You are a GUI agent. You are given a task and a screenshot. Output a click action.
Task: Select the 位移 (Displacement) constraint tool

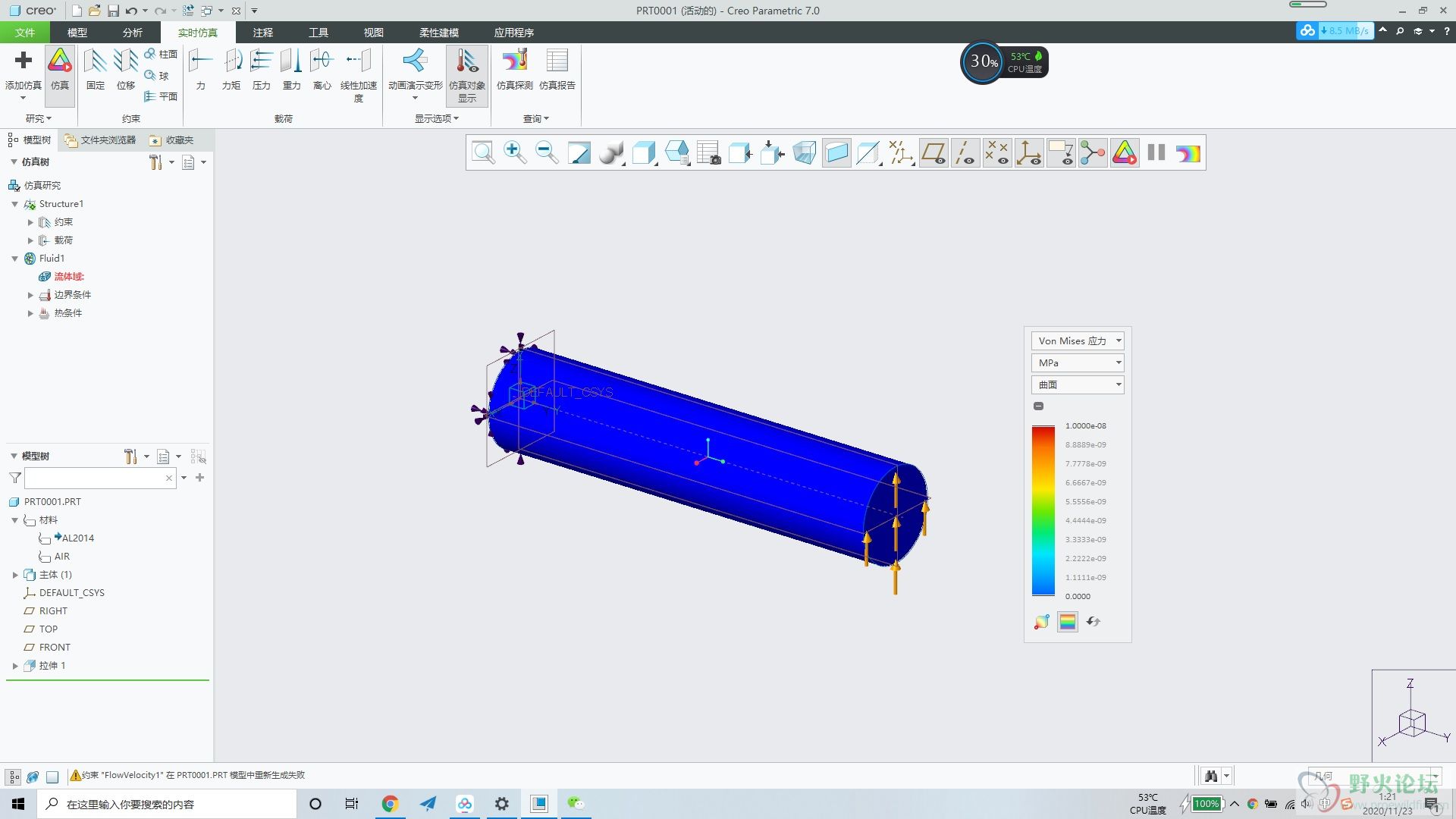tap(126, 70)
